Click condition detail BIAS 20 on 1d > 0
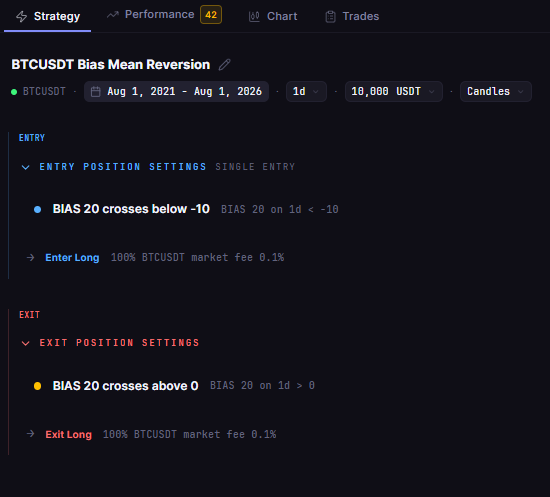This screenshot has width=550, height=497. (262, 386)
